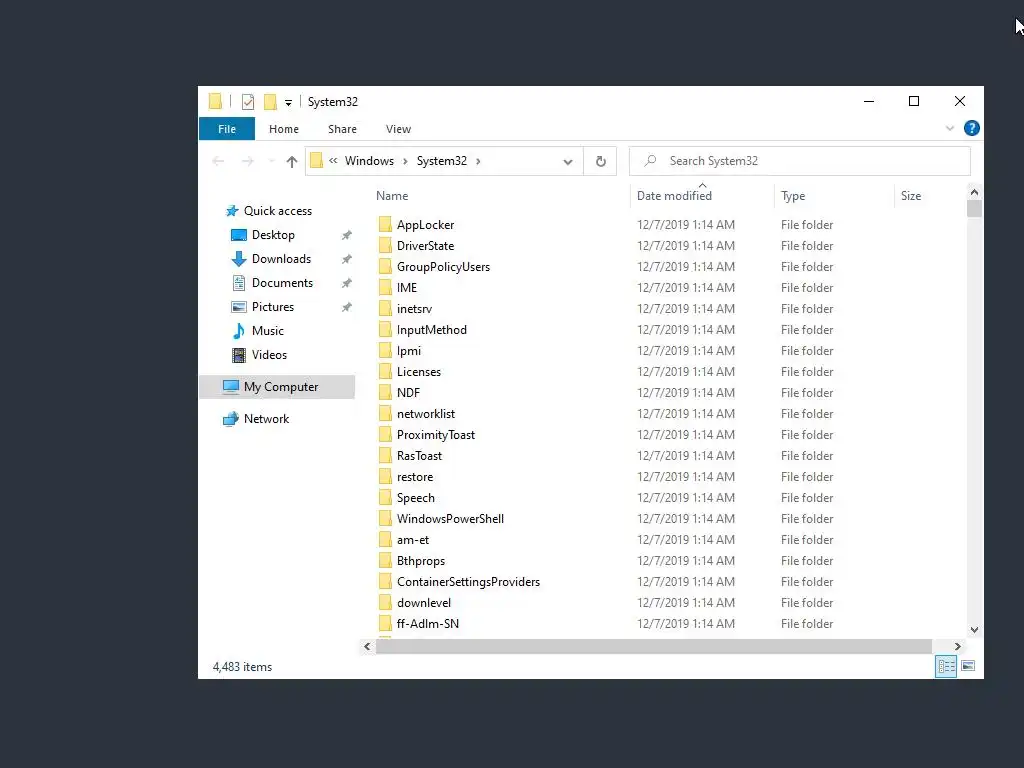Select the Licenses folder icon
1024x768 pixels.
(385, 372)
